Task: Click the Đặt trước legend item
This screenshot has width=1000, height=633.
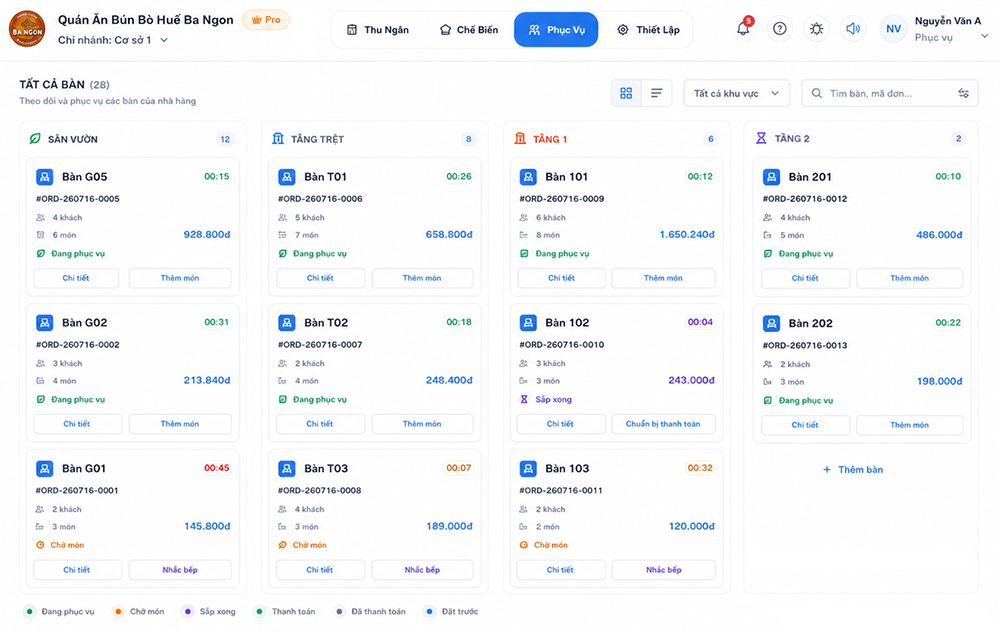Action: point(452,611)
